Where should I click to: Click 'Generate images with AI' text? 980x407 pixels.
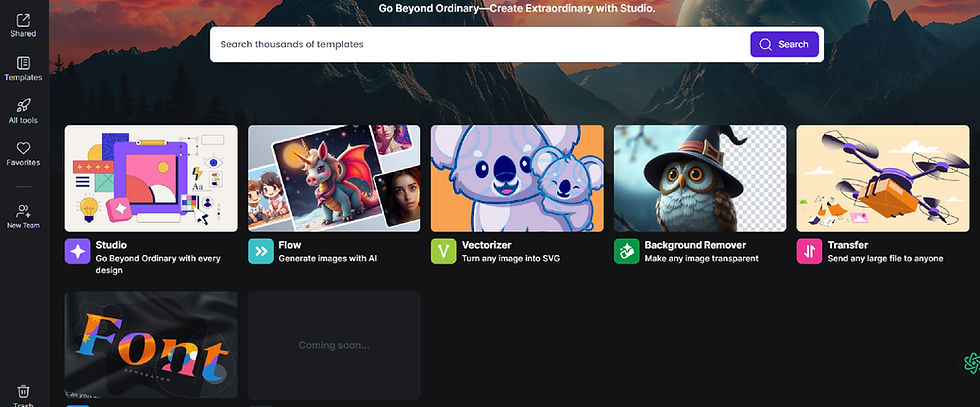tap(328, 258)
